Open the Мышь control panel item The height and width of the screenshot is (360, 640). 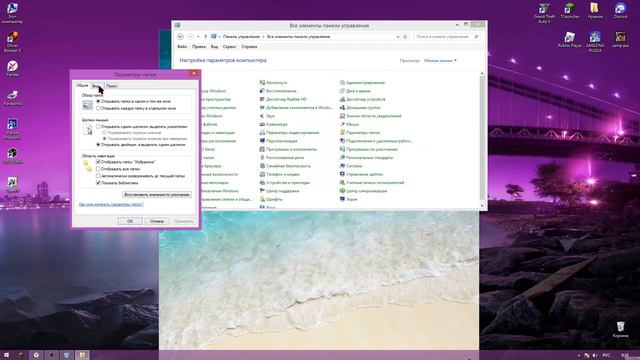349,124
